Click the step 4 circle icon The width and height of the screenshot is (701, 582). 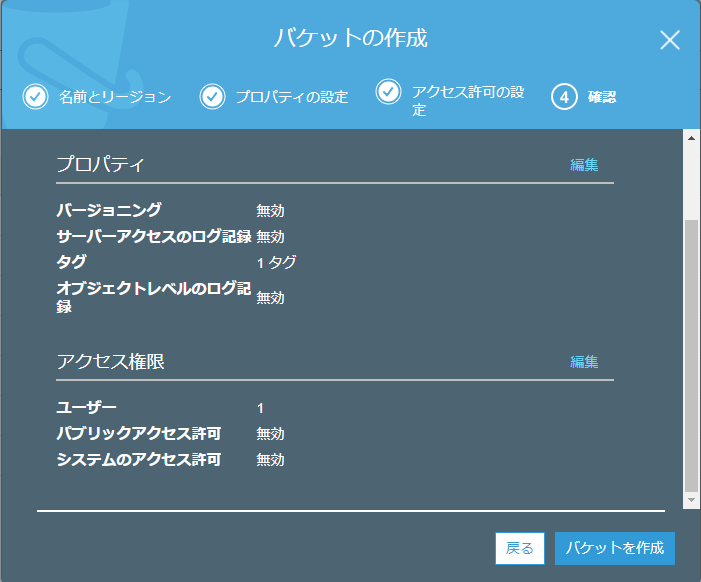564,97
